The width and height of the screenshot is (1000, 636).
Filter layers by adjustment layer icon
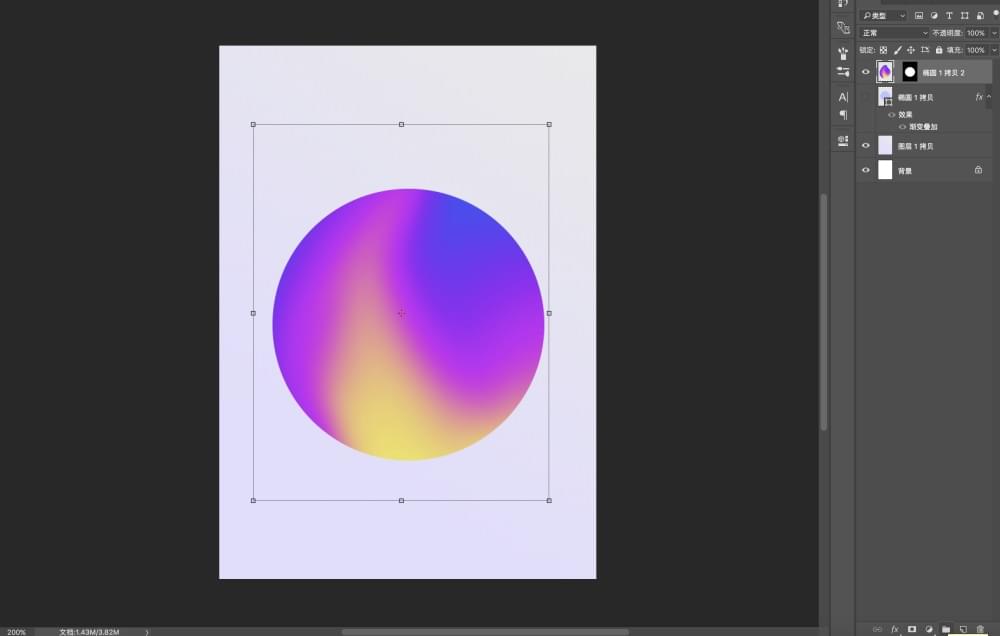point(934,15)
